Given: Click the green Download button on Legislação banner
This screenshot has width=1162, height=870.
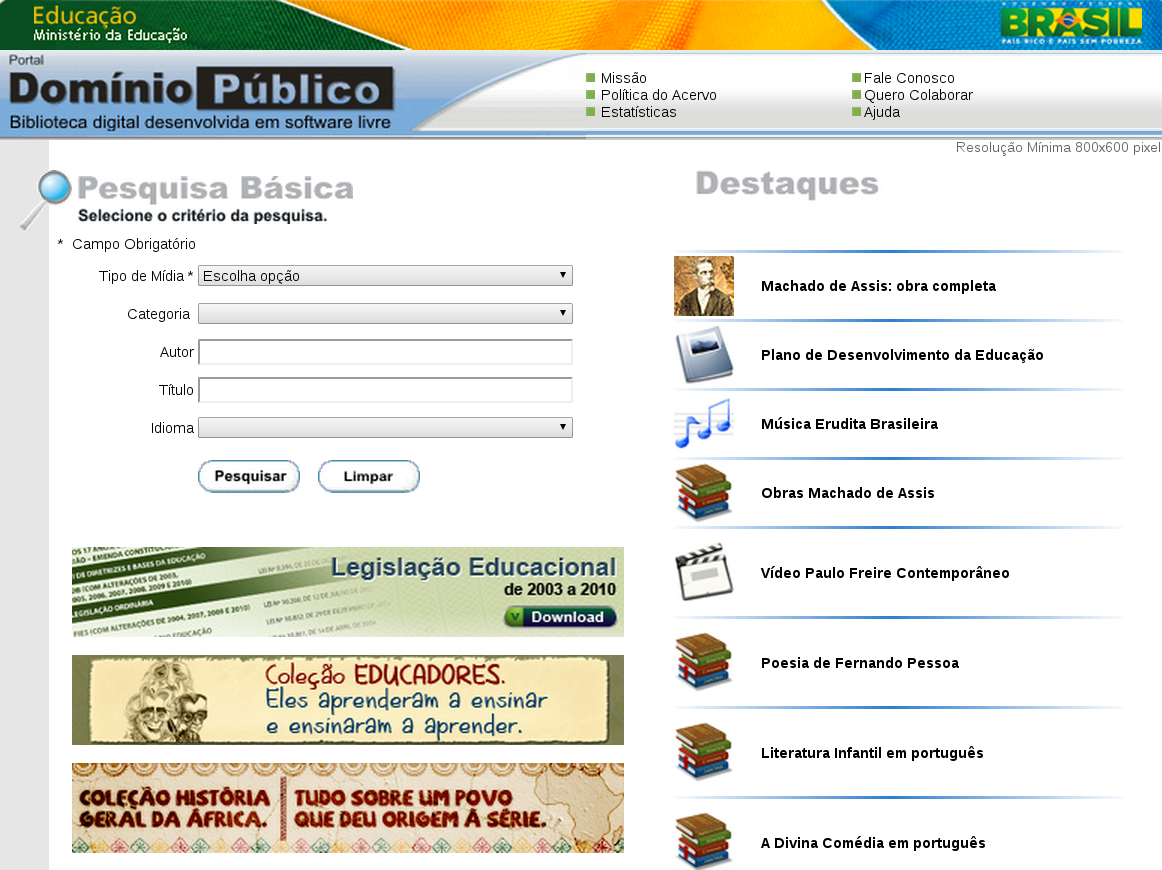Looking at the screenshot, I should pos(560,617).
